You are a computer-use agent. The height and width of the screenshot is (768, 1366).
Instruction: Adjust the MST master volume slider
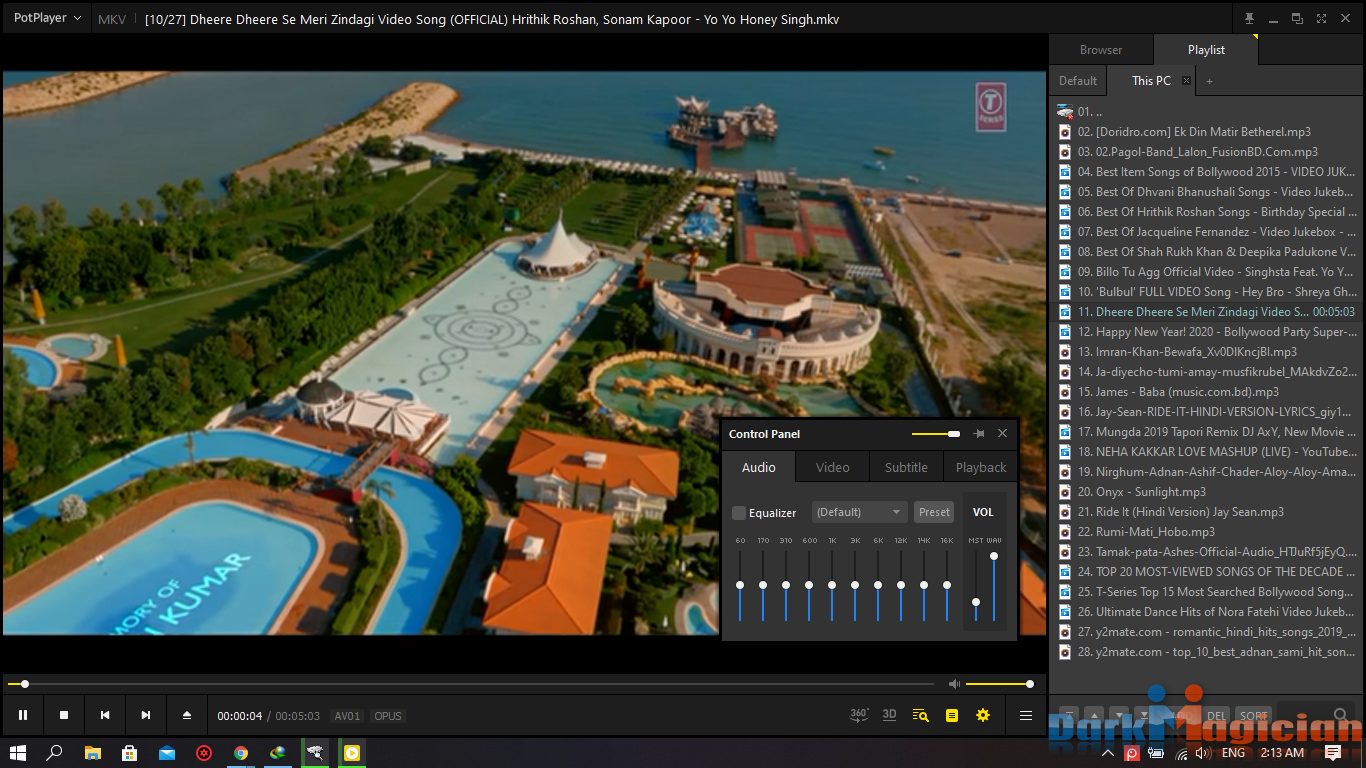(x=976, y=586)
